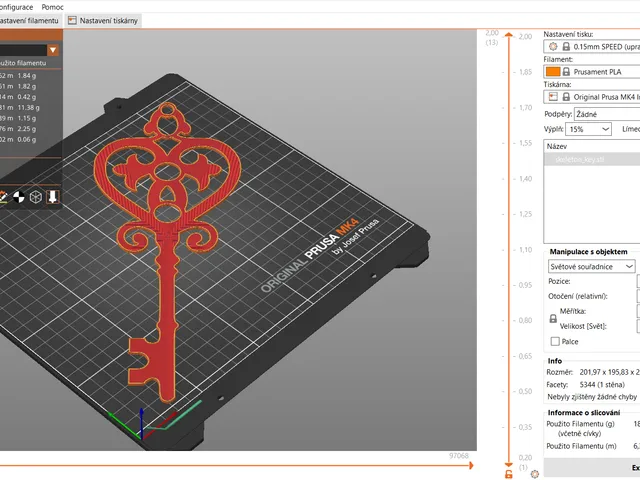Switch to the Nastavení tiskárny tab
The height and width of the screenshot is (480, 640).
click(x=103, y=21)
